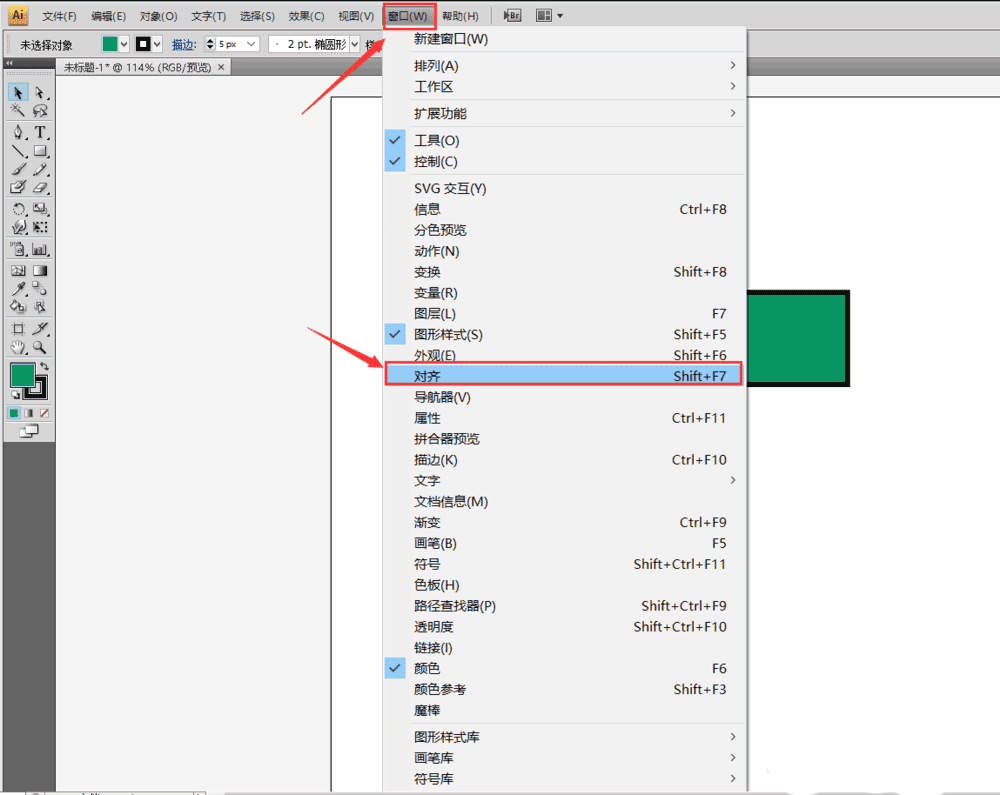Select the Paintbrush tool
Viewport: 1000px width, 795px height.
click(x=18, y=170)
